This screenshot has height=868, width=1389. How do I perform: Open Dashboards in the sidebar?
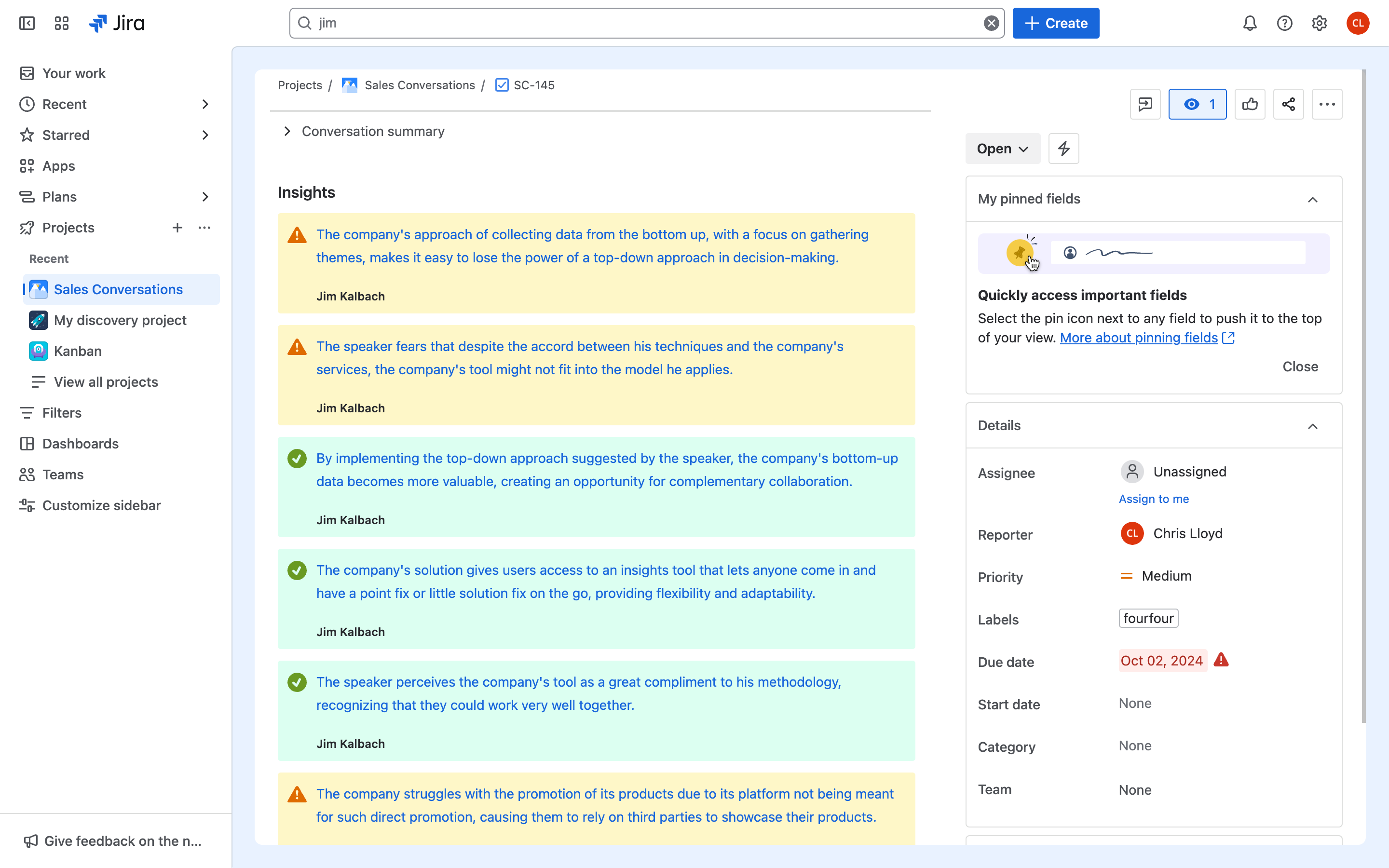tap(81, 444)
